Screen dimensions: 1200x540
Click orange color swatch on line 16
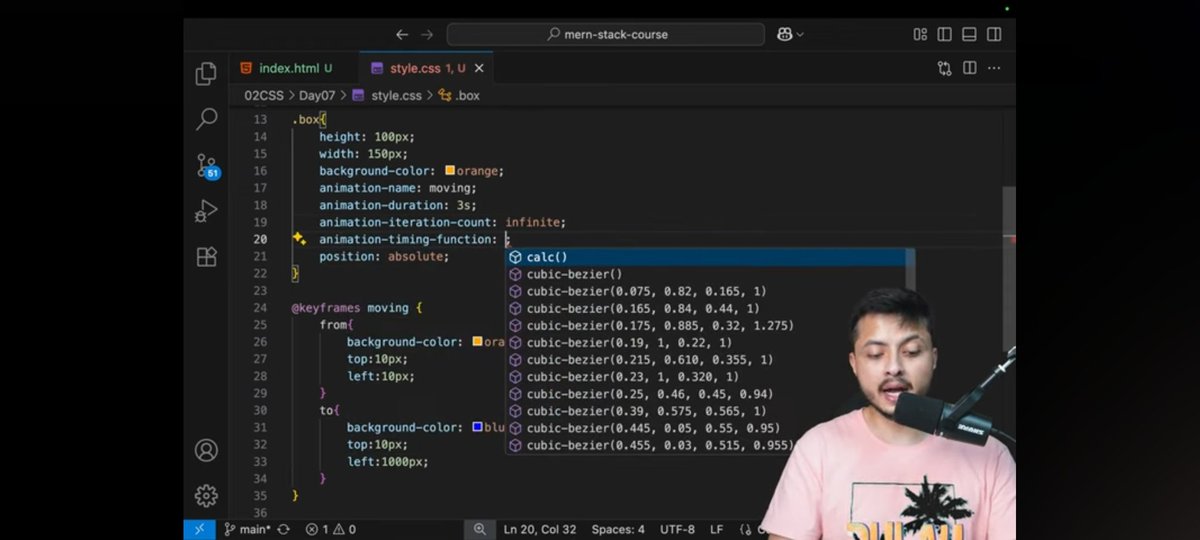(x=450, y=171)
